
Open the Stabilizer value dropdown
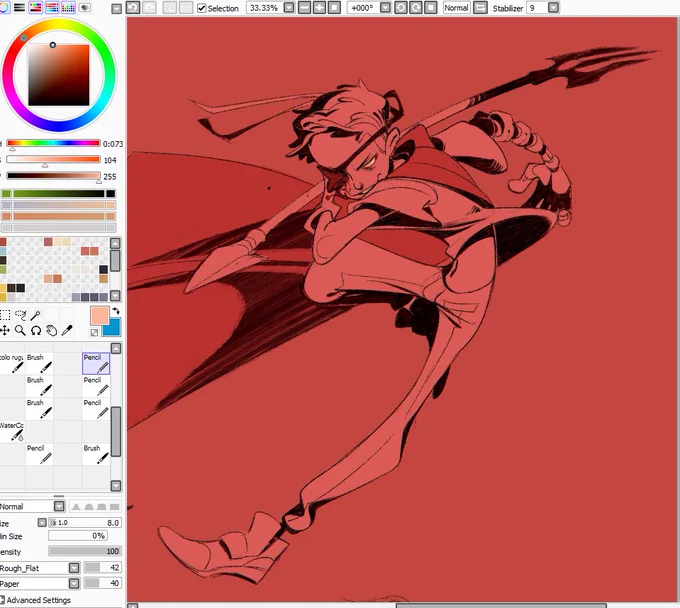point(553,8)
